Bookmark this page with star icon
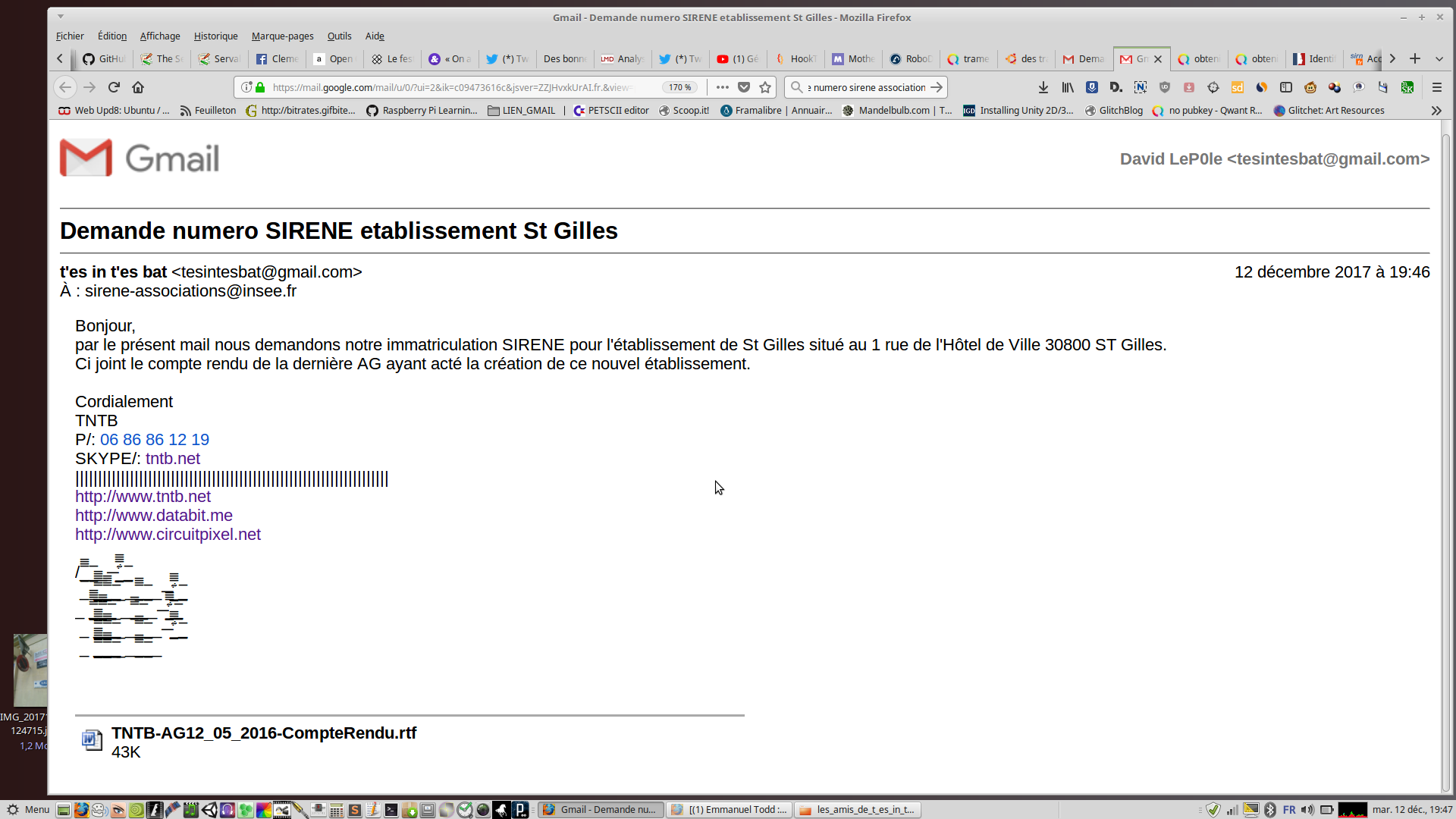 click(x=765, y=87)
